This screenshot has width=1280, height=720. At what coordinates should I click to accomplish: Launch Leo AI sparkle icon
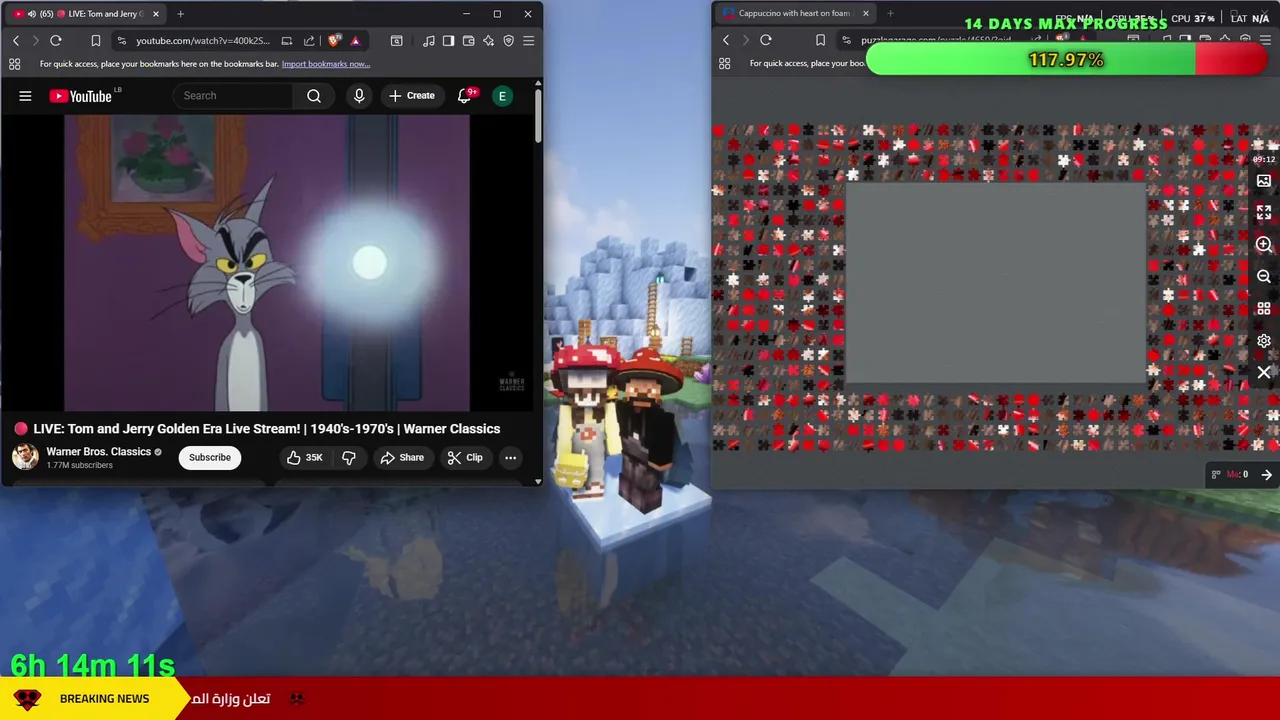(x=488, y=41)
